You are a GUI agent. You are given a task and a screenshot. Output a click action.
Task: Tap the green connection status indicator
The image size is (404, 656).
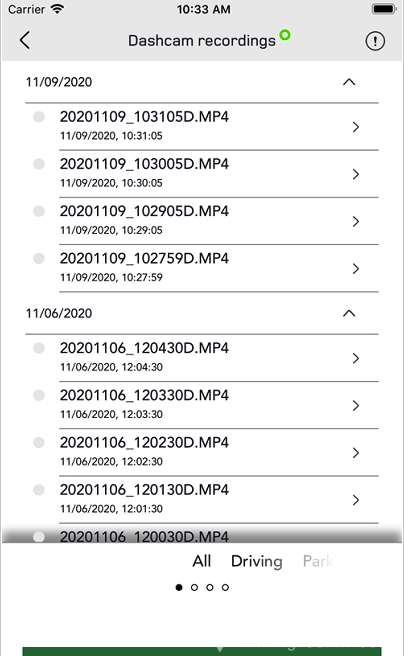click(285, 35)
